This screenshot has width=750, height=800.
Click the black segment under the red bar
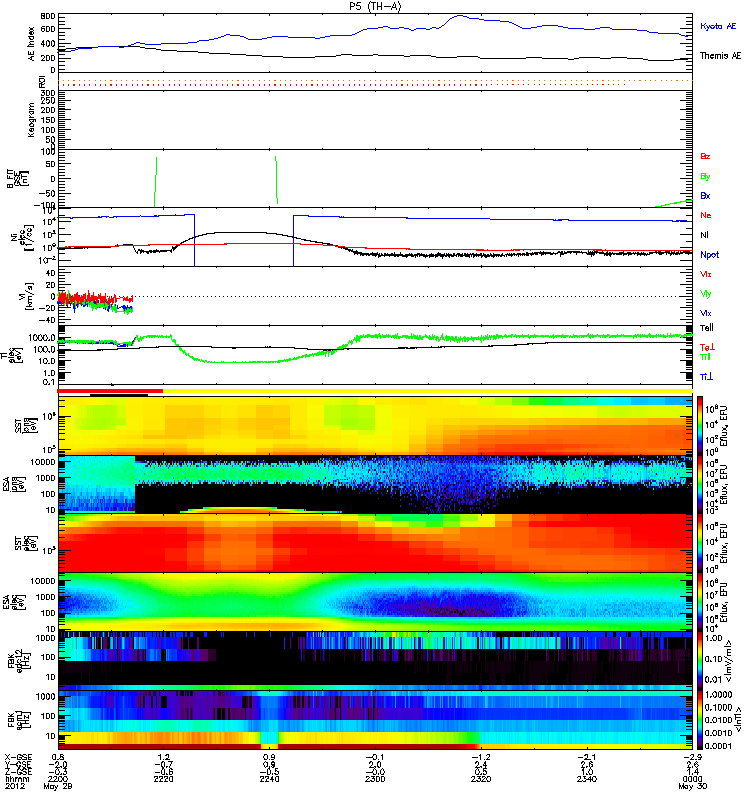click(x=119, y=394)
